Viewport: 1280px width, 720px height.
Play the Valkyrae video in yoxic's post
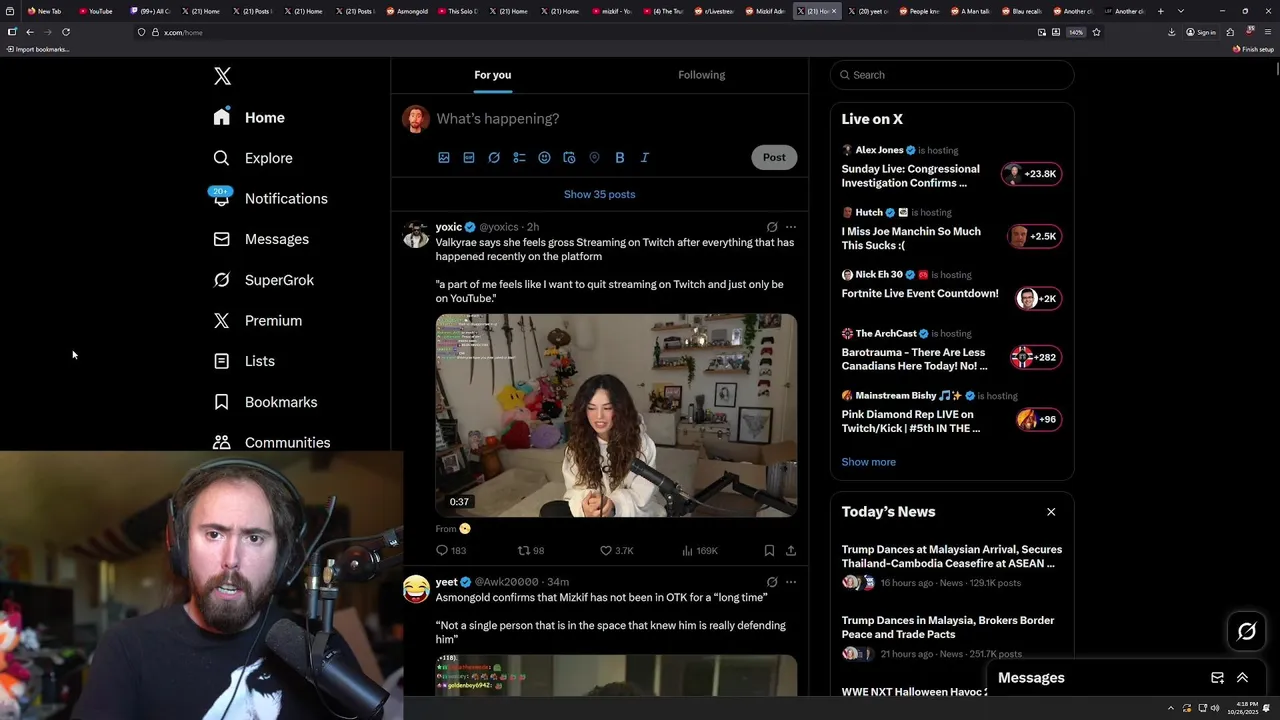(x=616, y=415)
